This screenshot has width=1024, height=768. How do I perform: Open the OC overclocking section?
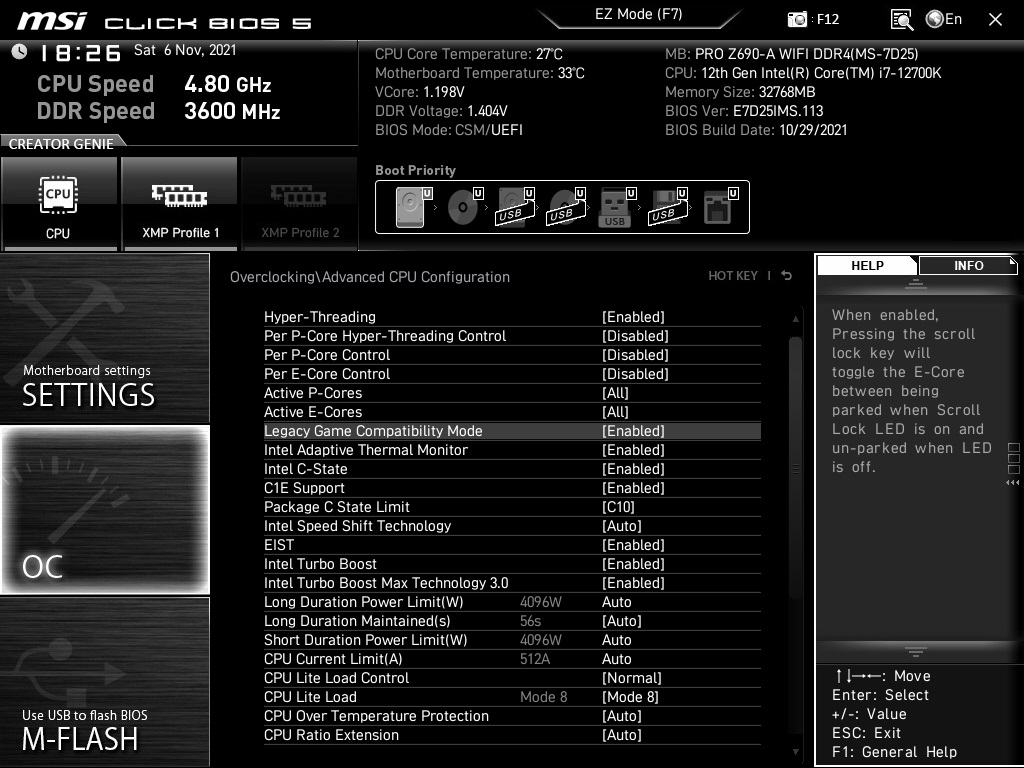(104, 510)
